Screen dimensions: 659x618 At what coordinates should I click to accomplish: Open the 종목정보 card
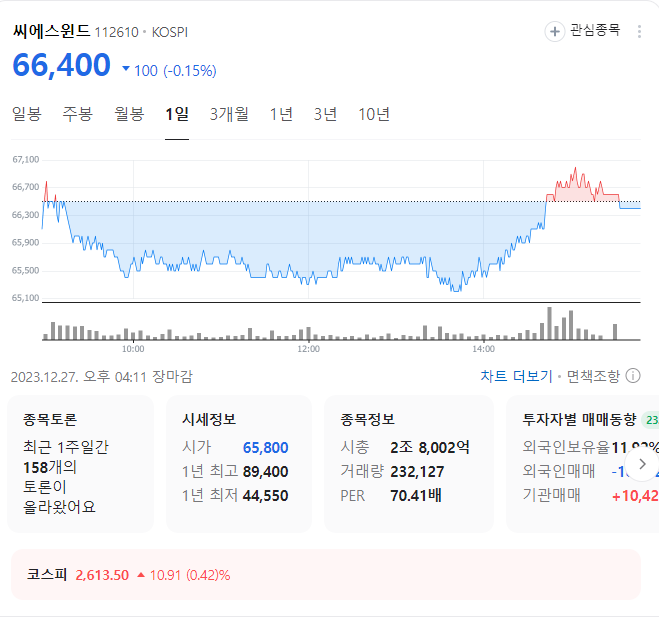point(409,464)
